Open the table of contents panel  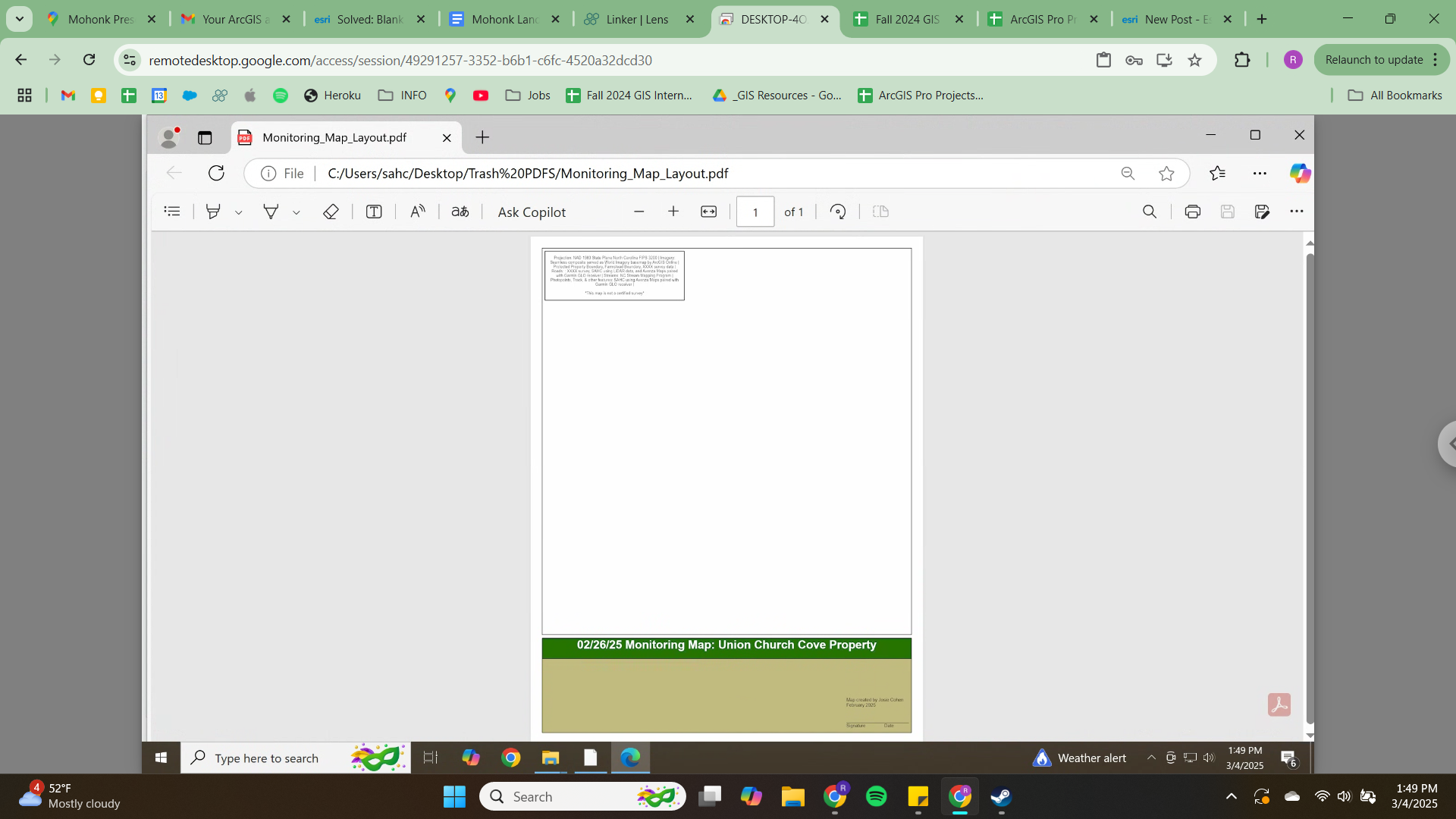(172, 212)
